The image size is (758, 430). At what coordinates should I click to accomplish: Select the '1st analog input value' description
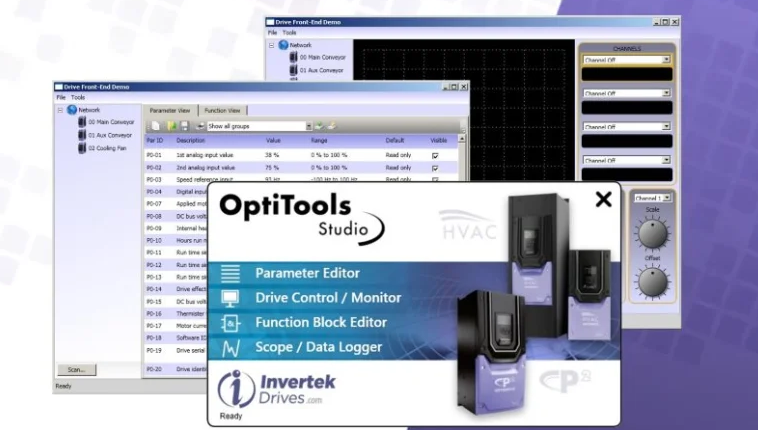pos(204,155)
